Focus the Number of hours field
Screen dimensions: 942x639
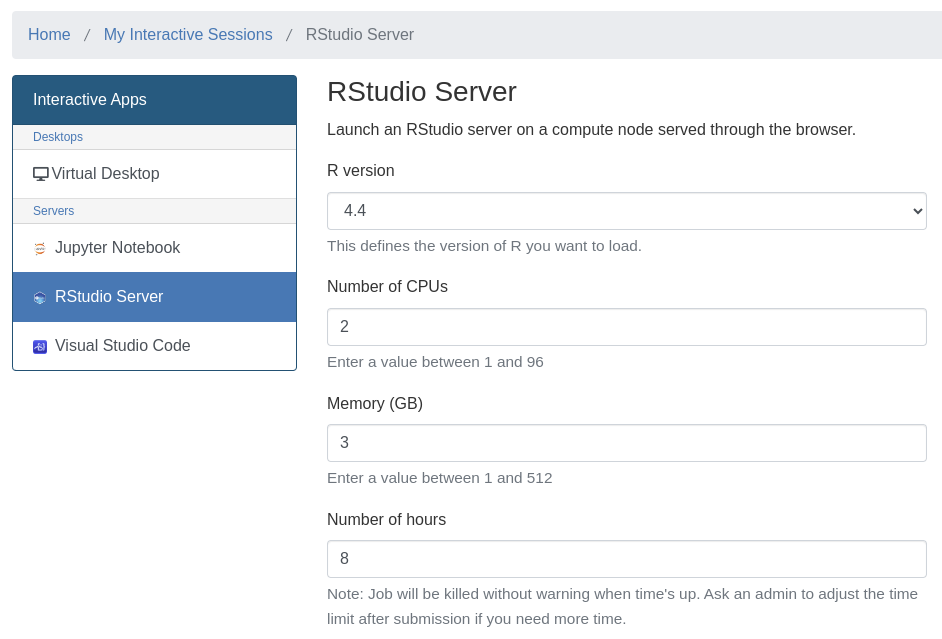click(x=626, y=559)
